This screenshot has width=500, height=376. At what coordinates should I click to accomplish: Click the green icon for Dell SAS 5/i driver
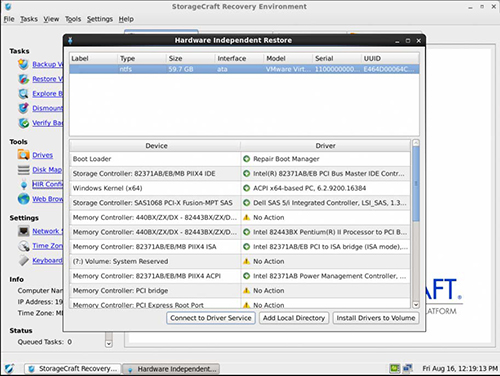[x=246, y=203]
